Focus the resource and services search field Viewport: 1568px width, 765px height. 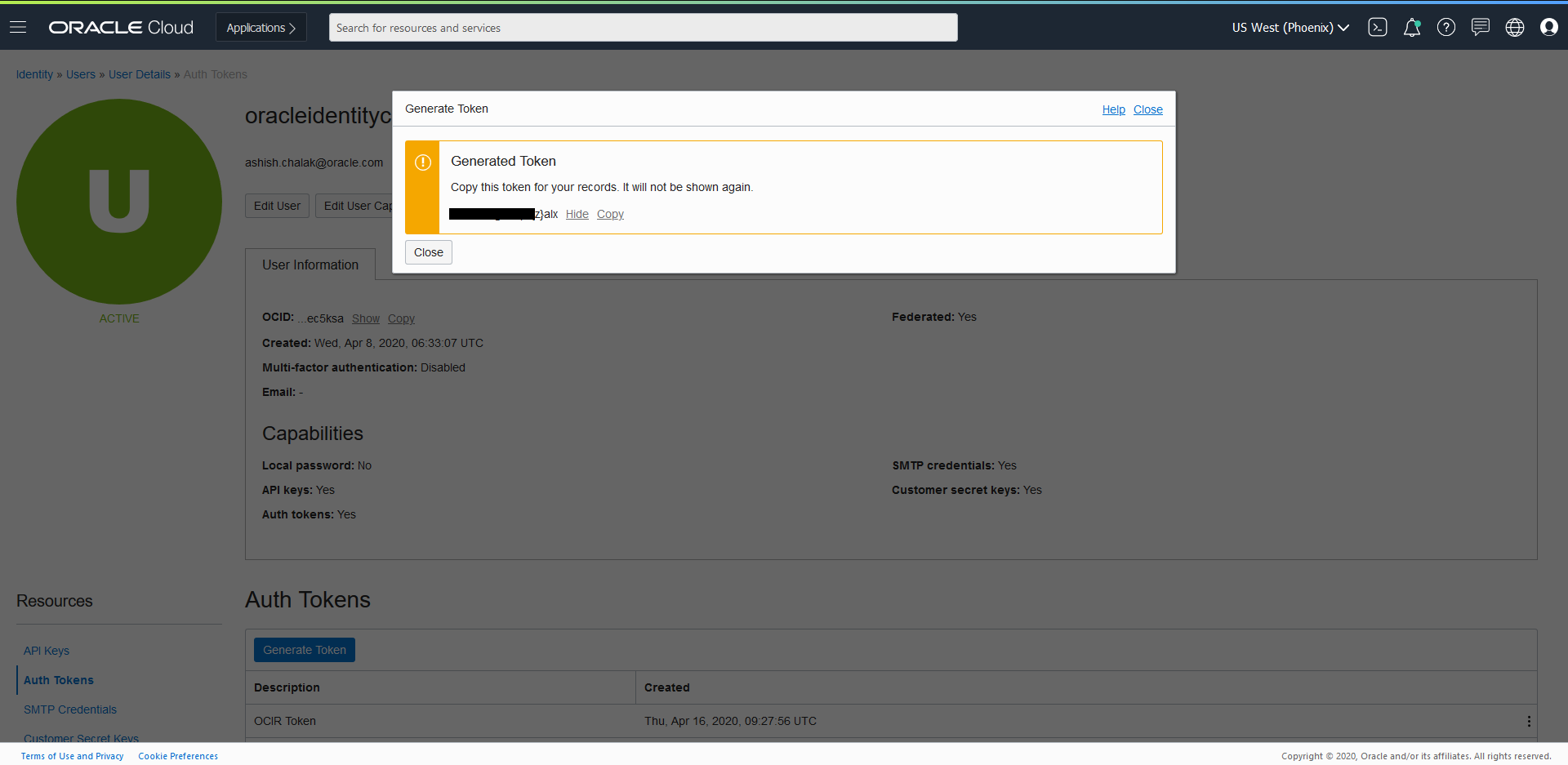click(x=644, y=27)
